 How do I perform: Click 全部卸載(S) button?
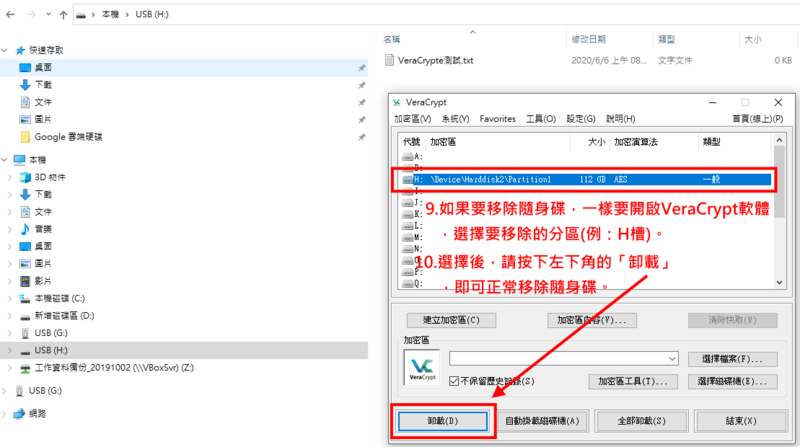click(x=641, y=421)
